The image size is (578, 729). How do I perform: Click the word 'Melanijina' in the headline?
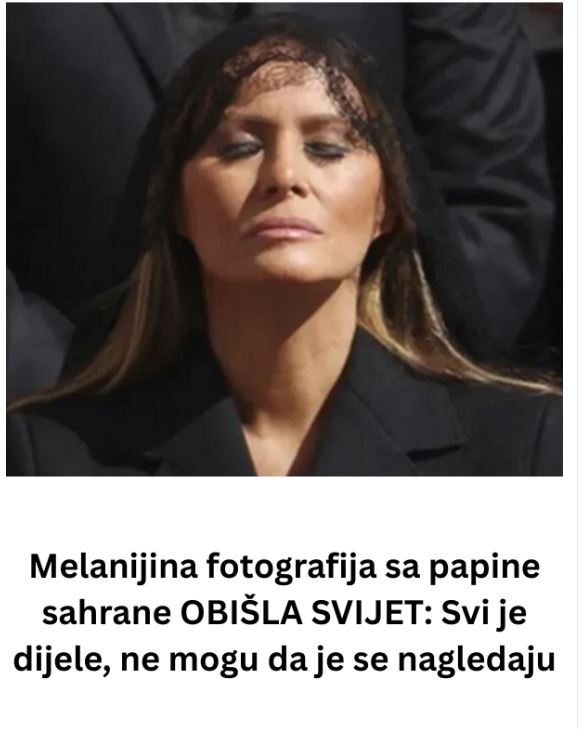click(114, 567)
